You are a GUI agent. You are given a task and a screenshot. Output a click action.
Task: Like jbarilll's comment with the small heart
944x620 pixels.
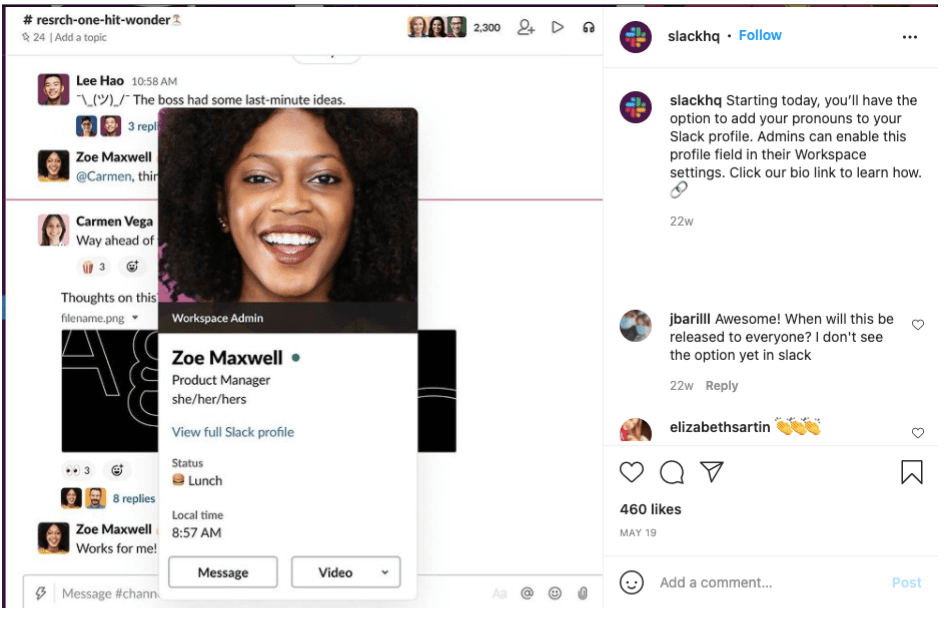(918, 325)
